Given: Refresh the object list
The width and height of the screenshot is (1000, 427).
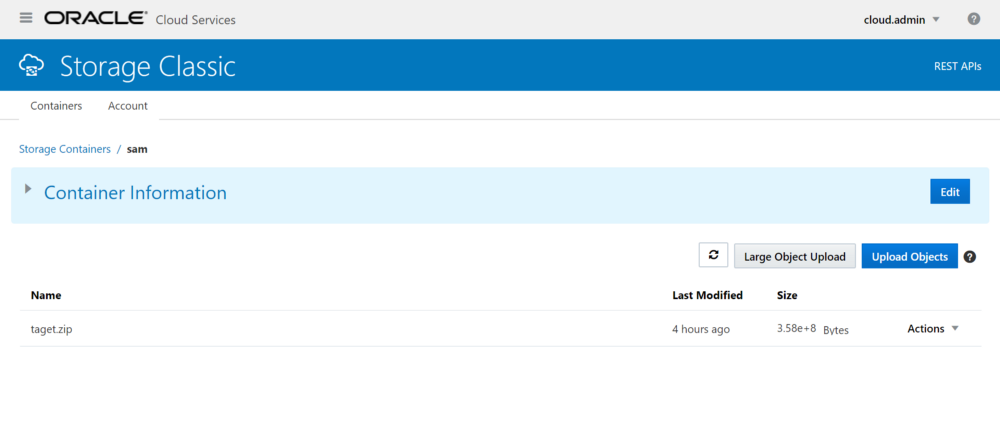Looking at the screenshot, I should coord(714,256).
